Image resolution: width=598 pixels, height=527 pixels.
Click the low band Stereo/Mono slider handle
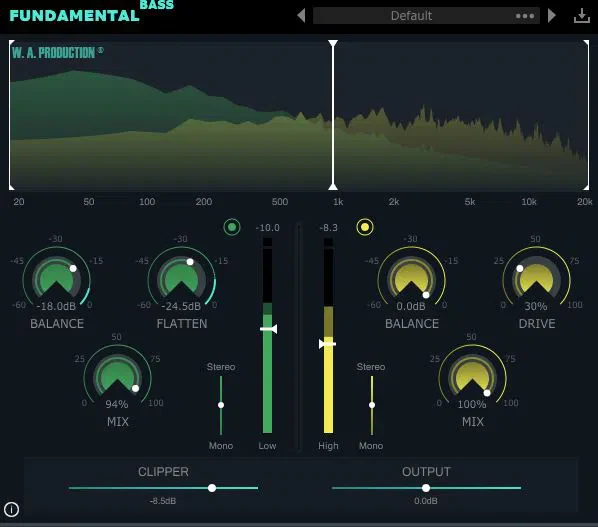tap(221, 405)
